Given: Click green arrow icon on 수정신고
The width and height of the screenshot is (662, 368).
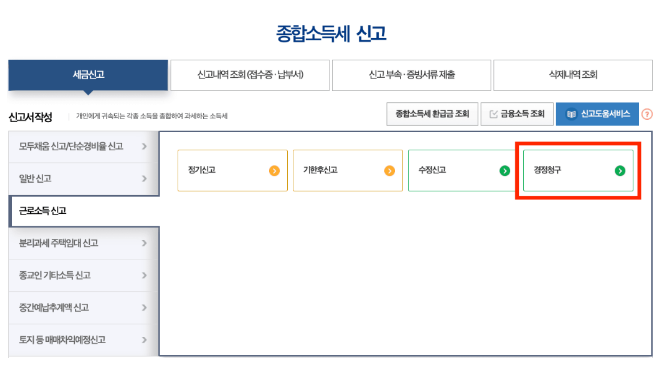Looking at the screenshot, I should coord(505,170).
